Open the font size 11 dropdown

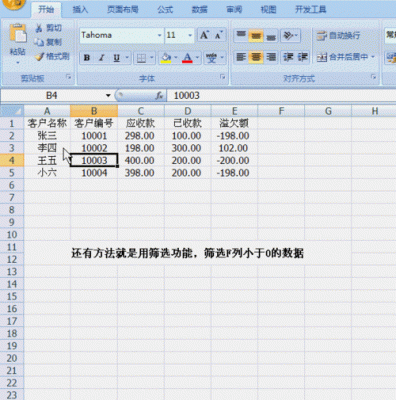(x=190, y=35)
